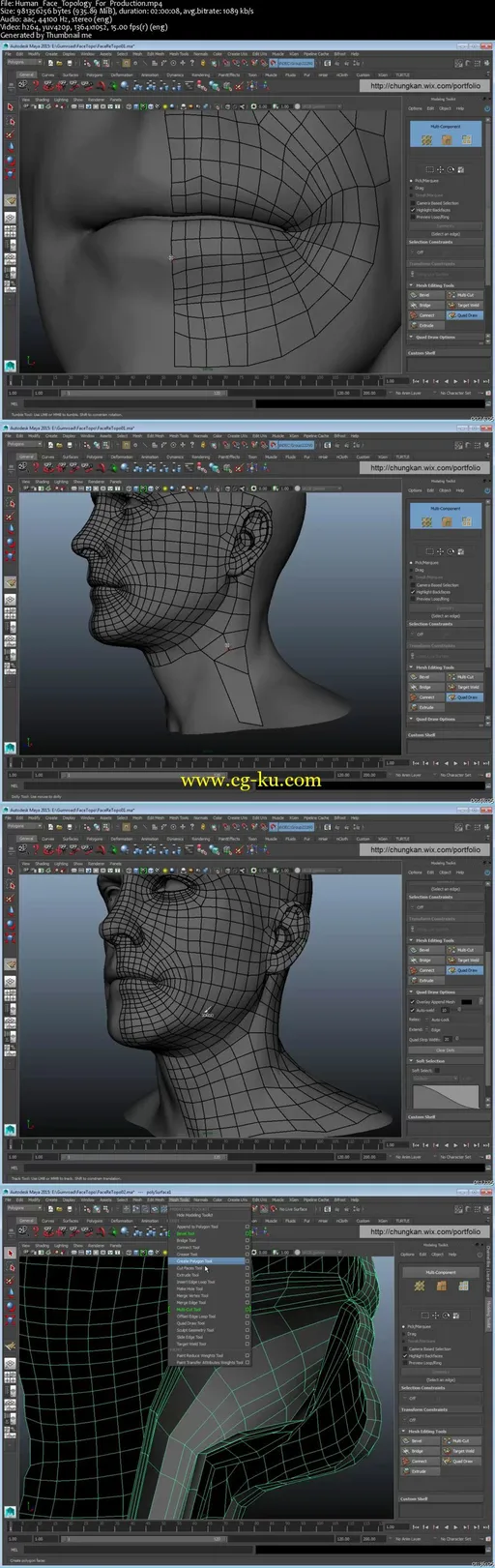
Task: Toggle Auto-weld checkbox in the third frame
Action: click(412, 1011)
